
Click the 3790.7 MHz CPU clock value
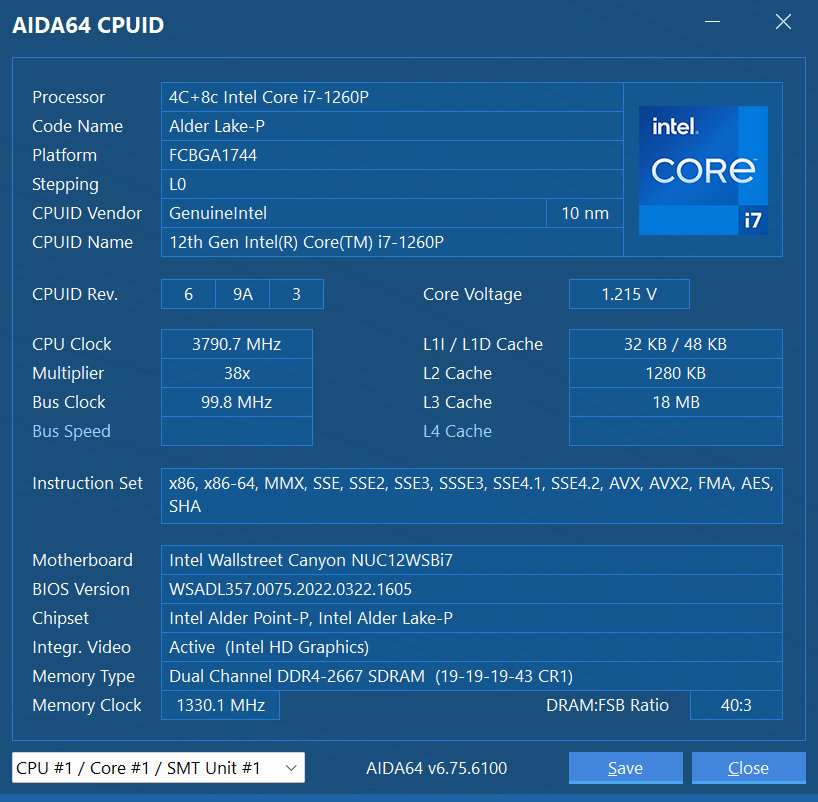pyautogui.click(x=237, y=344)
